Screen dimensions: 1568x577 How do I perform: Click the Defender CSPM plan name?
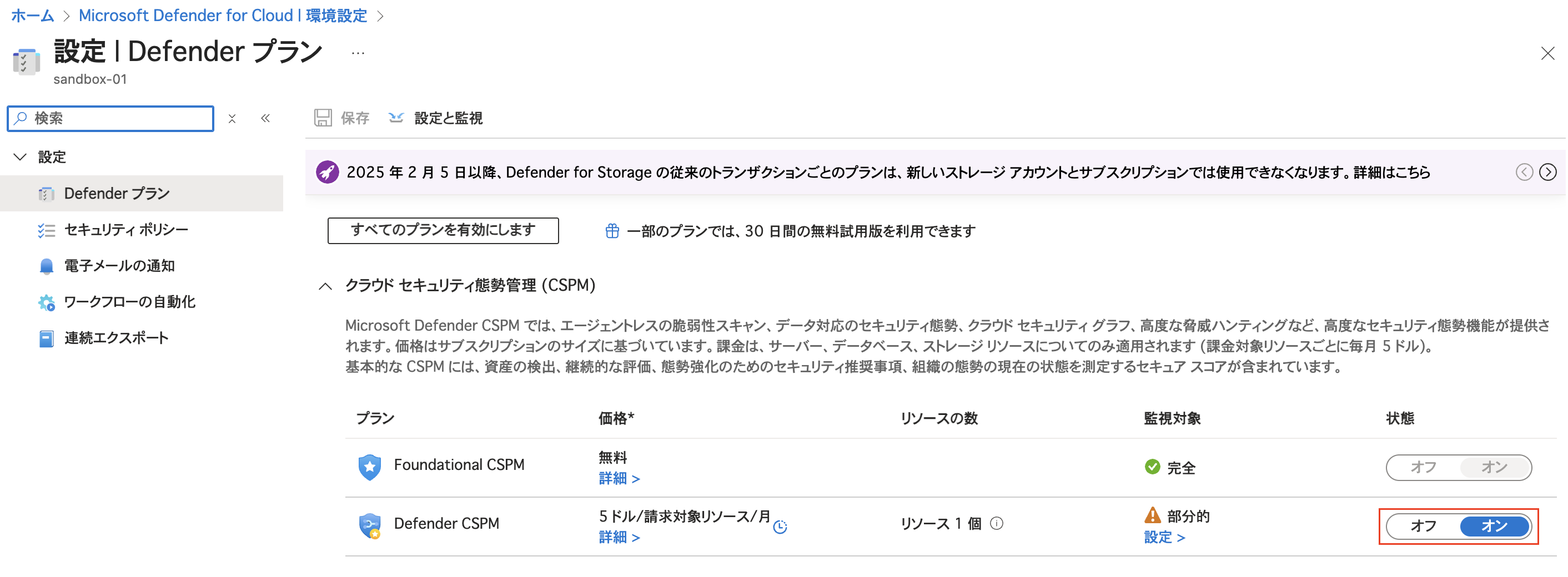pos(446,524)
